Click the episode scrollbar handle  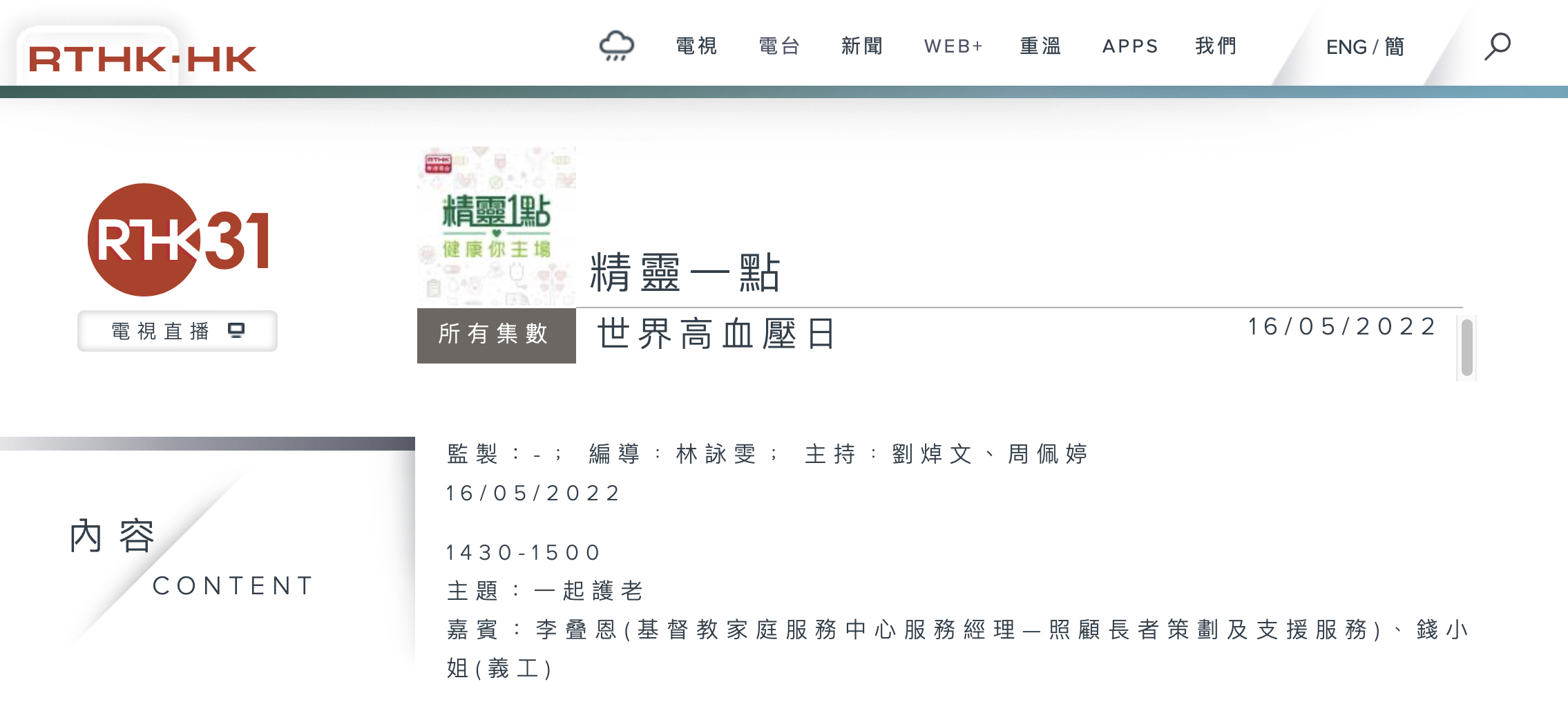click(1467, 347)
